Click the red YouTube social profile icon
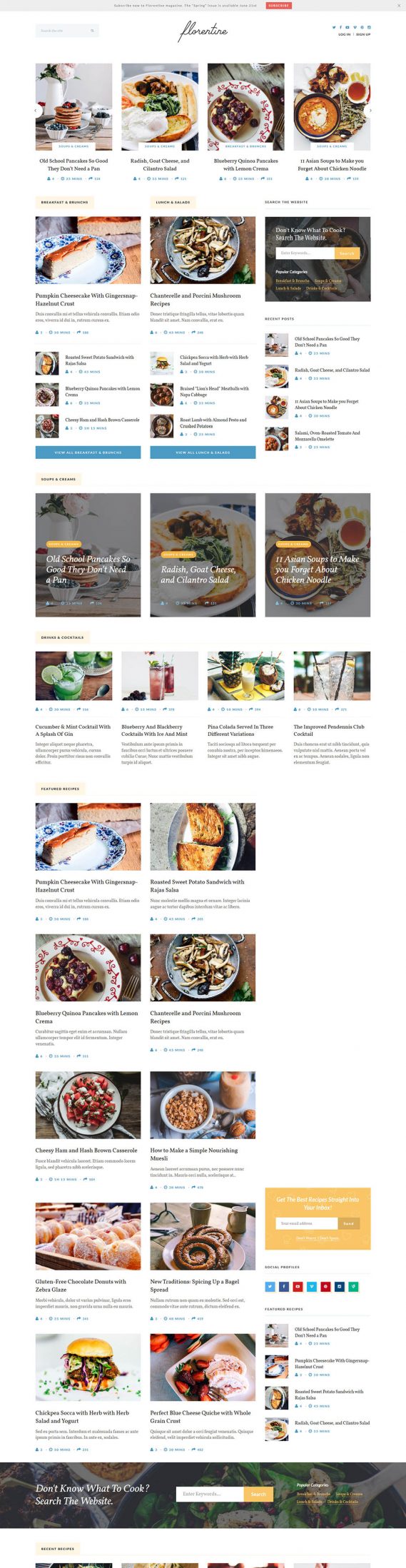The width and height of the screenshot is (406, 1568). coord(298,1286)
